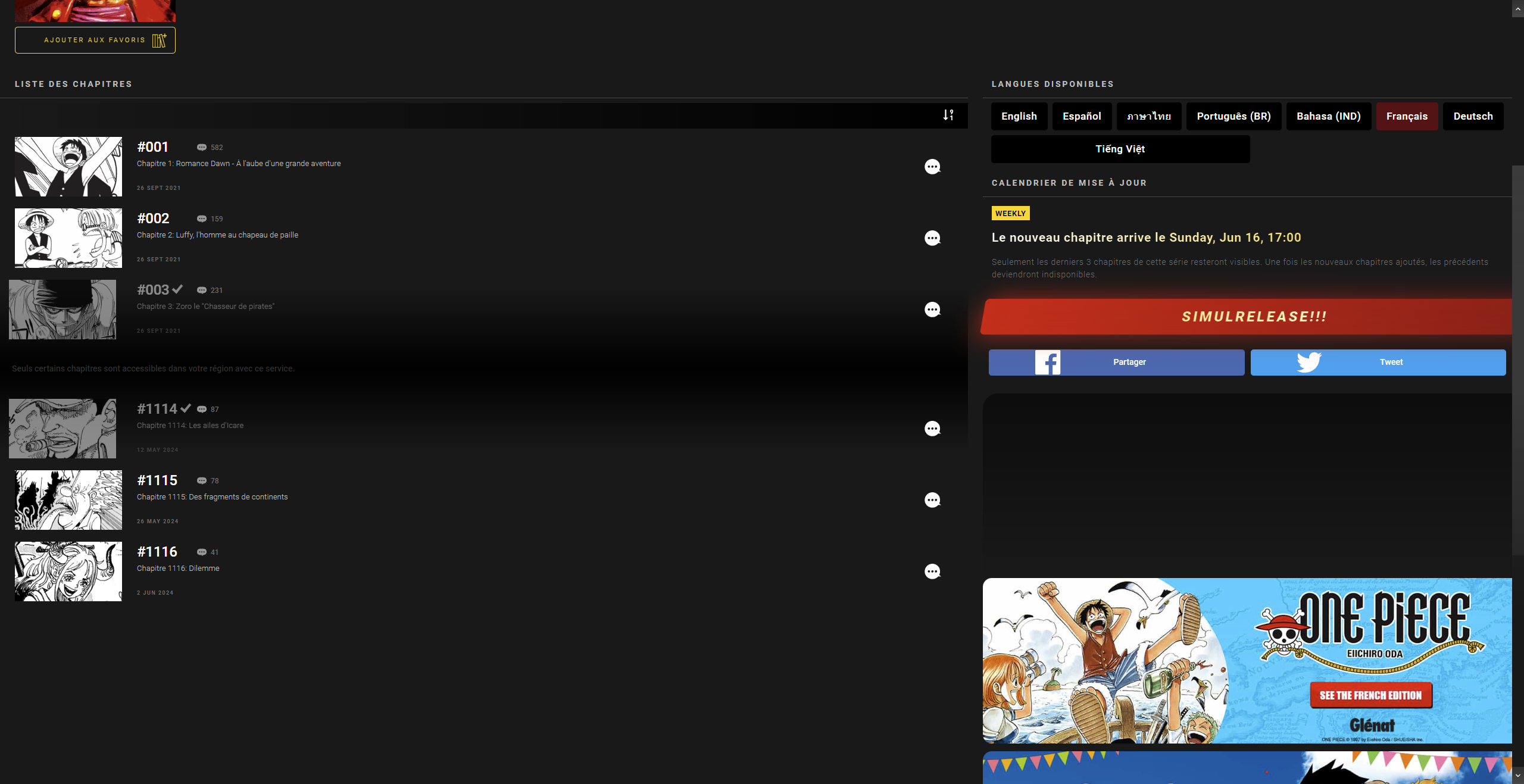Open comments bubble for chapter #1115
Viewport: 1524px width, 784px height.
932,500
